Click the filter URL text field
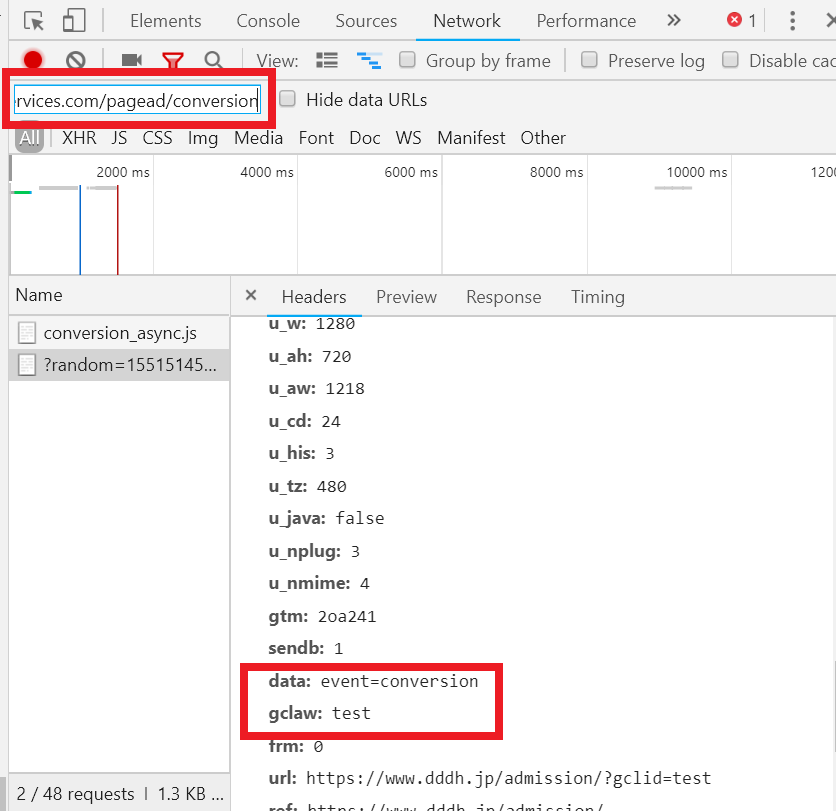Viewport: 836px width, 811px height. tap(137, 100)
